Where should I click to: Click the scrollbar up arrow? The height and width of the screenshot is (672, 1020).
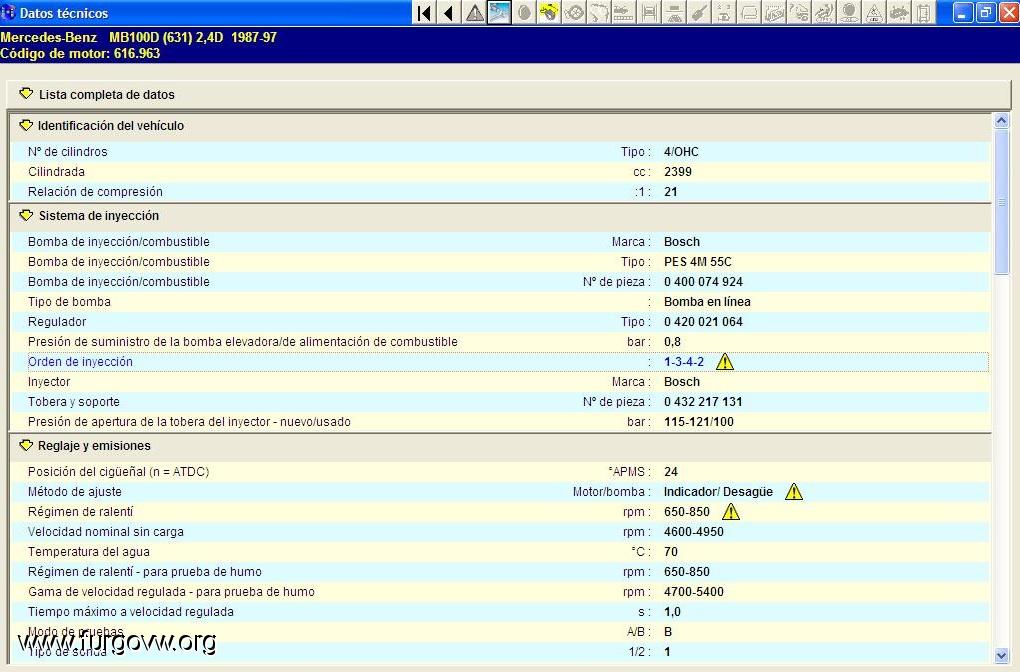point(1001,120)
